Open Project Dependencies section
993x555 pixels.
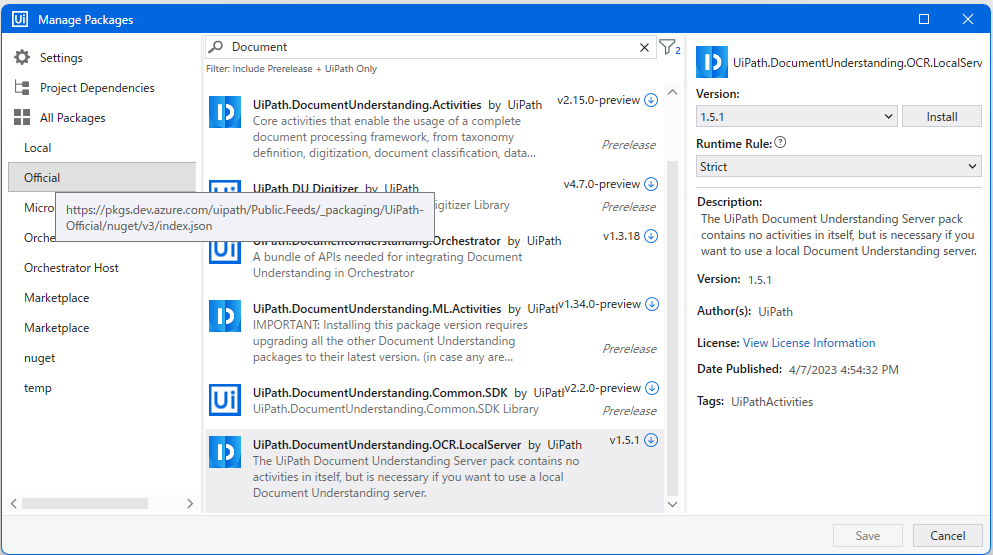97,87
